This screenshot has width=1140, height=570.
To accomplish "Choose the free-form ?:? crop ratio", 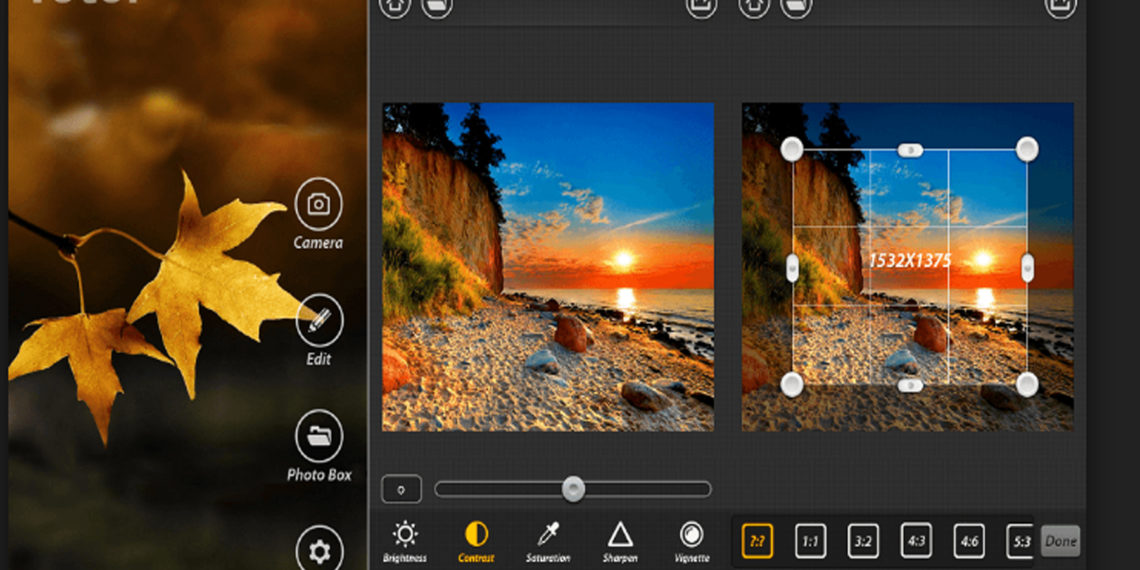I will (757, 542).
